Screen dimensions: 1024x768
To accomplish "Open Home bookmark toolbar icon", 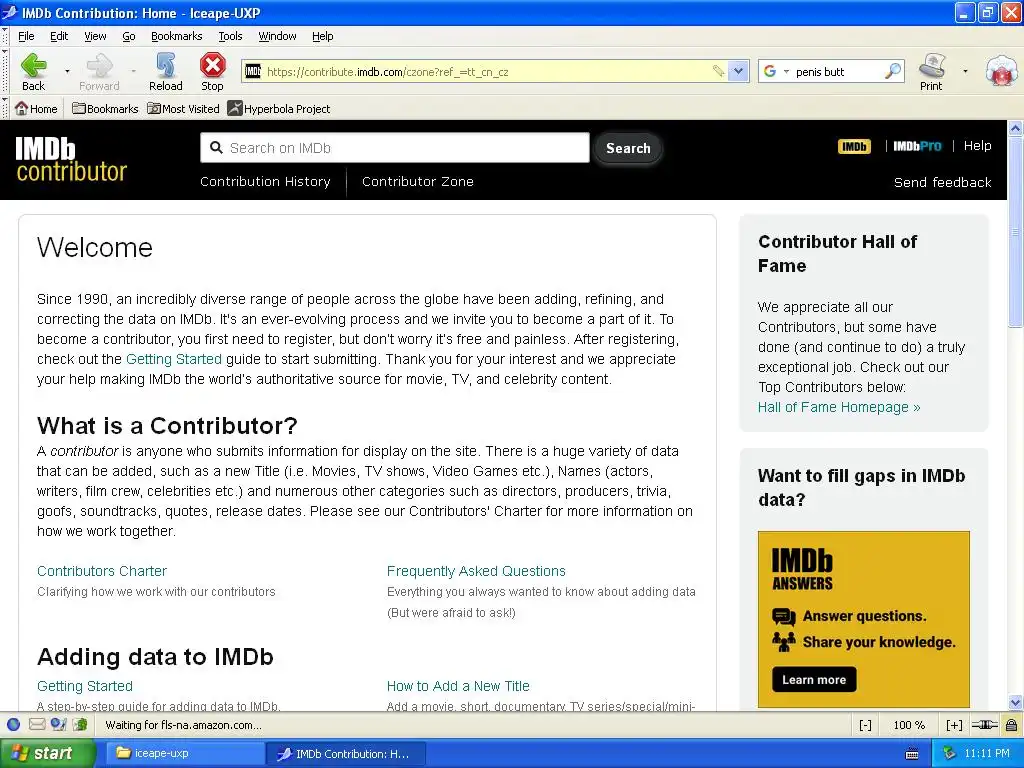I will (x=36, y=108).
